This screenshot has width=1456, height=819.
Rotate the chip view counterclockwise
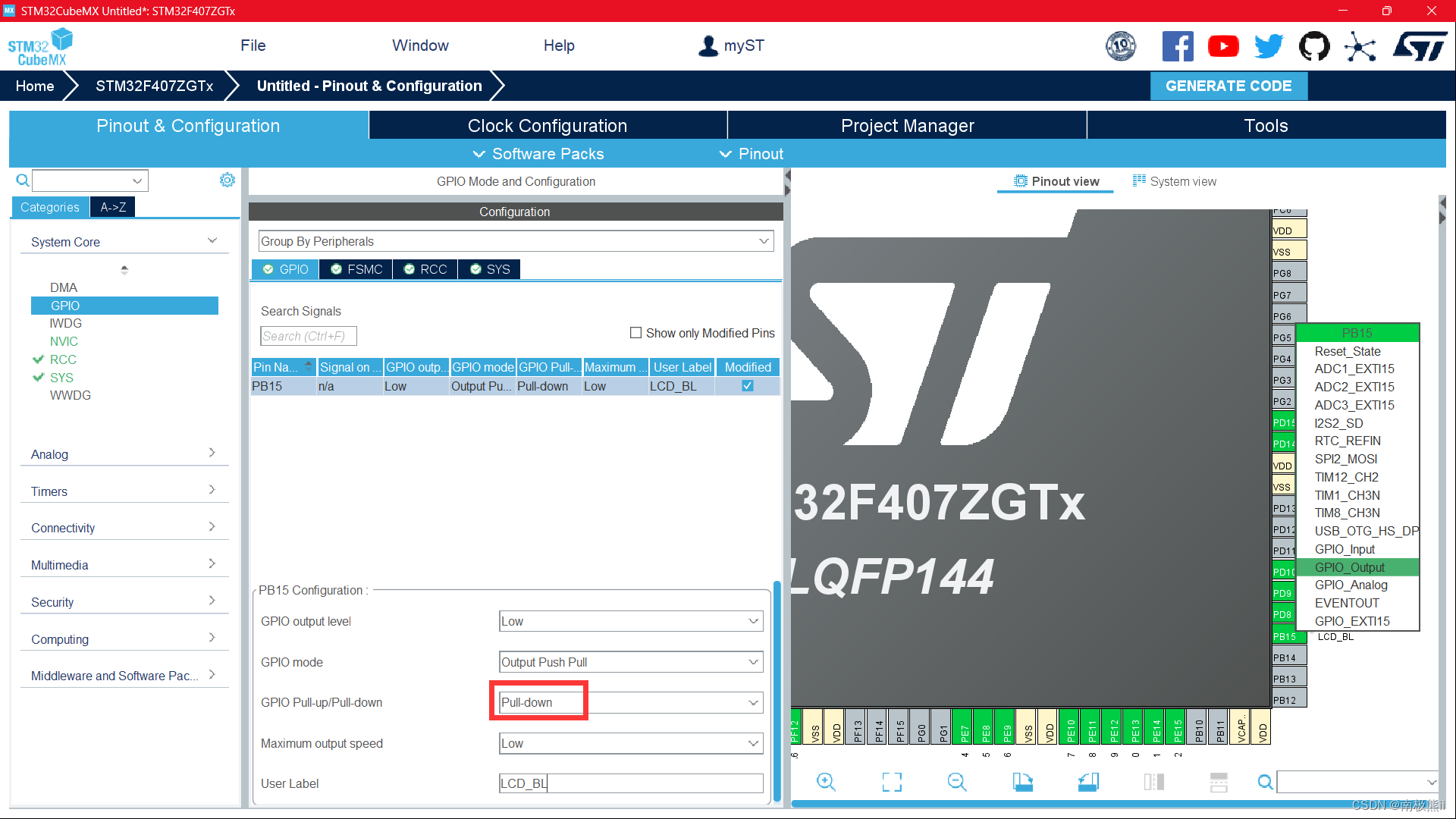(x=1088, y=781)
